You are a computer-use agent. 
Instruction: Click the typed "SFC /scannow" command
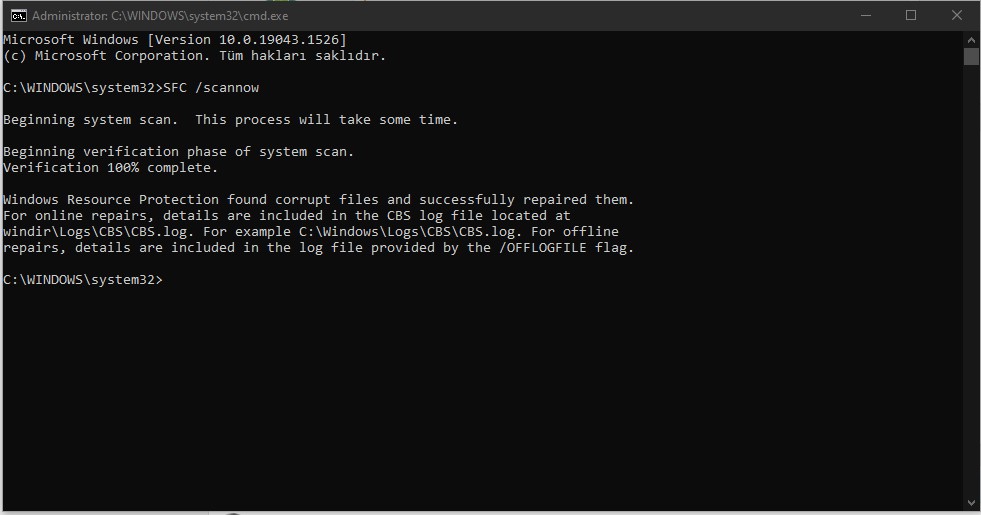(x=211, y=88)
